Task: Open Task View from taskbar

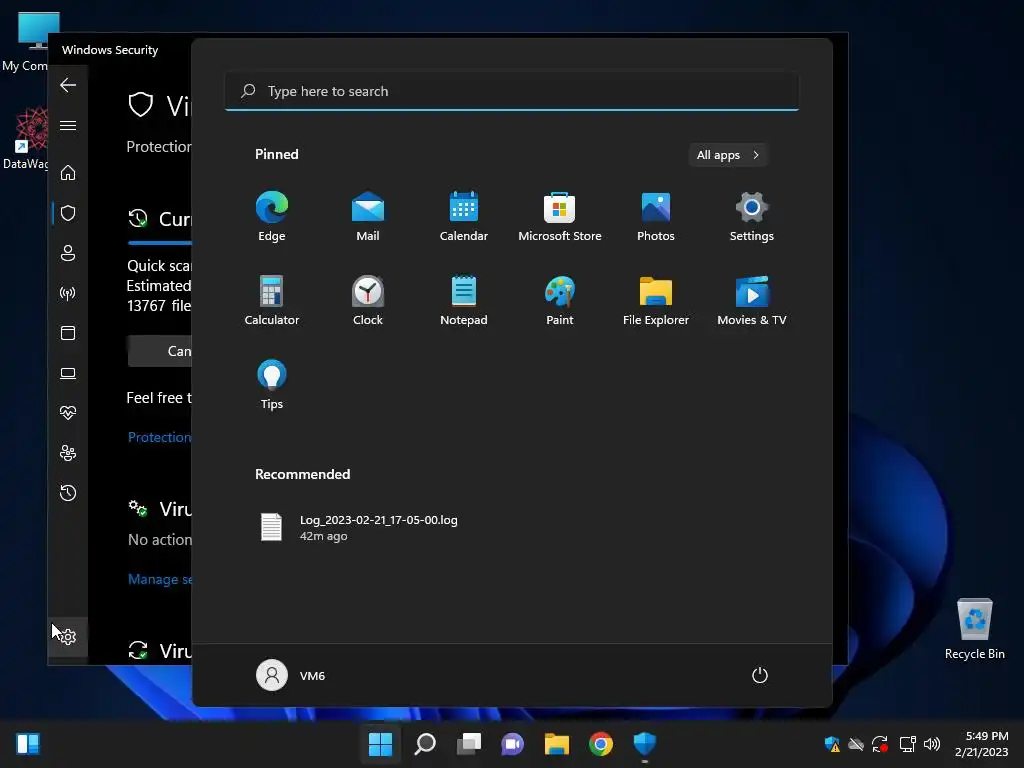Action: [x=468, y=743]
